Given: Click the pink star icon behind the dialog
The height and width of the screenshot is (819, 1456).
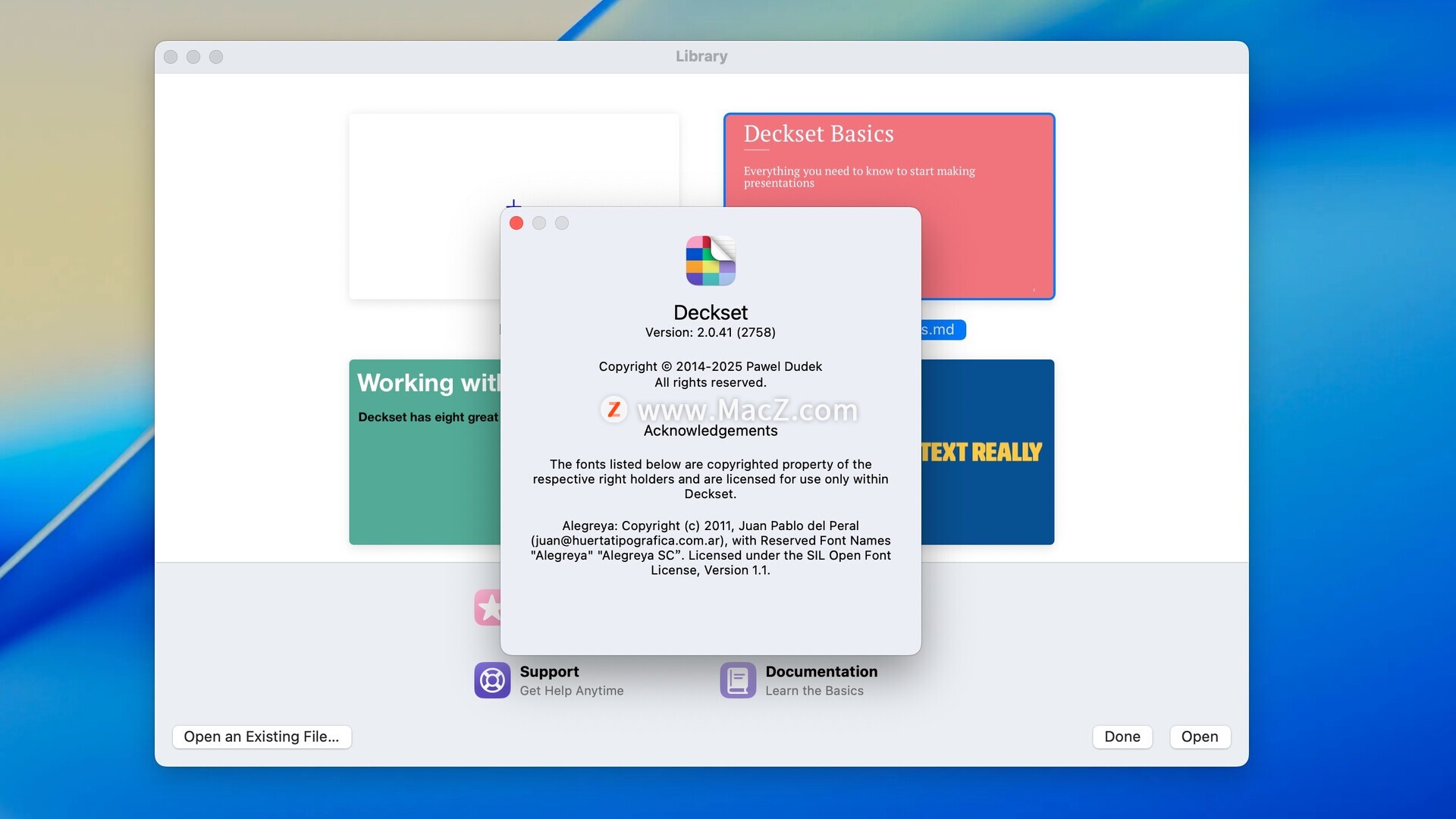Looking at the screenshot, I should 488,607.
